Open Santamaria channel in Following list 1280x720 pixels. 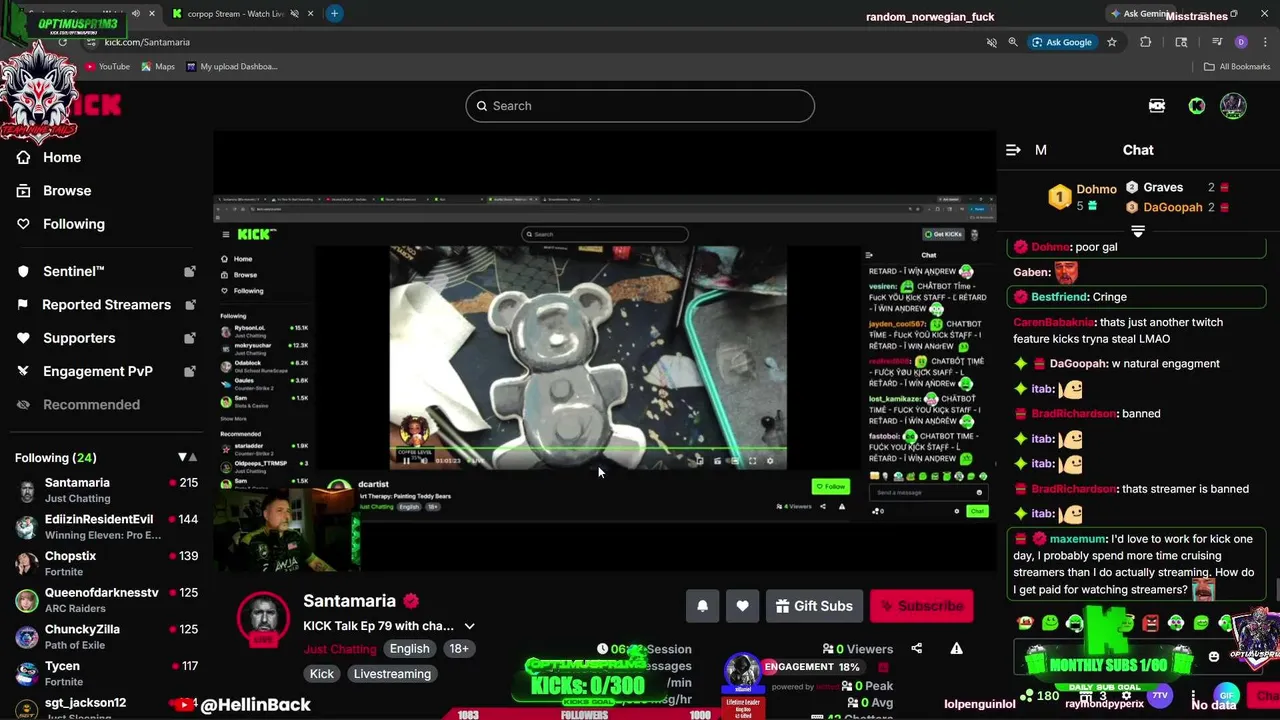point(106,490)
